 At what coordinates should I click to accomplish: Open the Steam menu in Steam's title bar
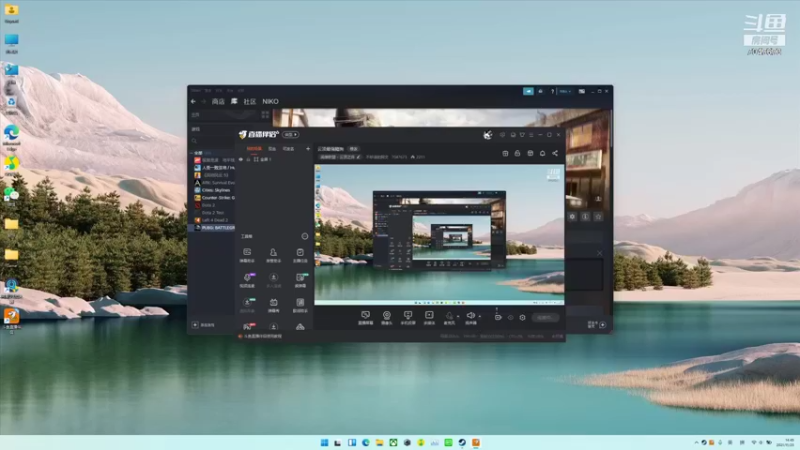click(196, 91)
